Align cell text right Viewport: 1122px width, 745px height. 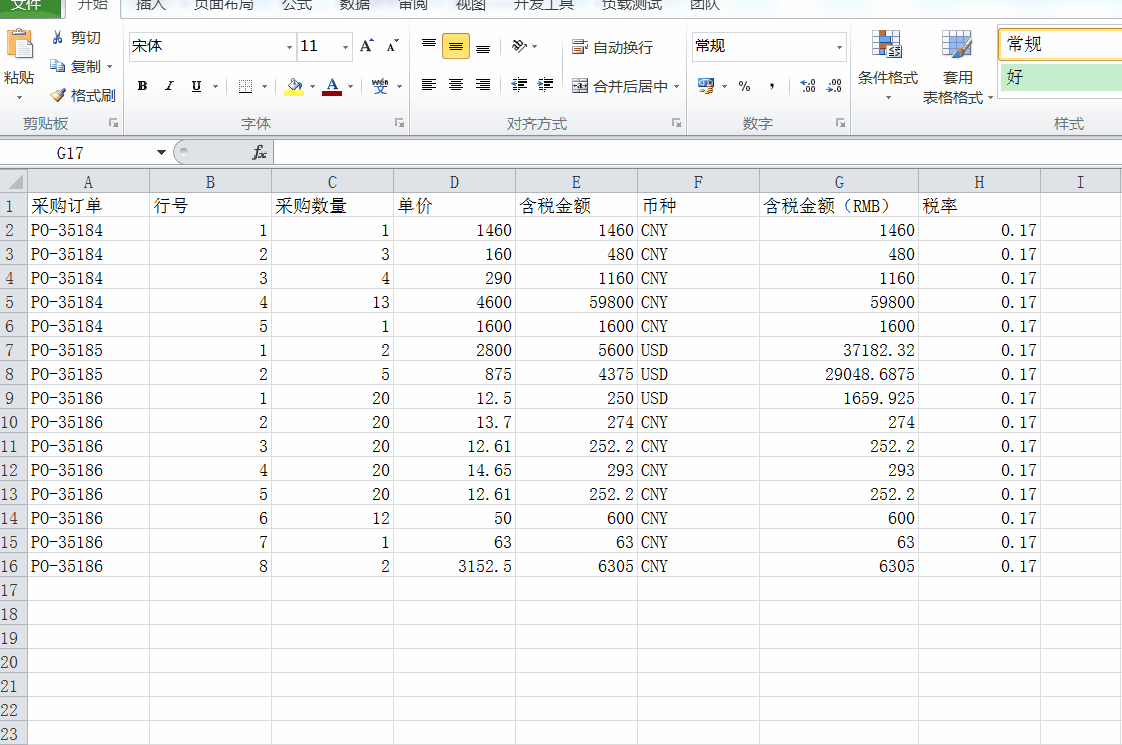click(x=483, y=85)
